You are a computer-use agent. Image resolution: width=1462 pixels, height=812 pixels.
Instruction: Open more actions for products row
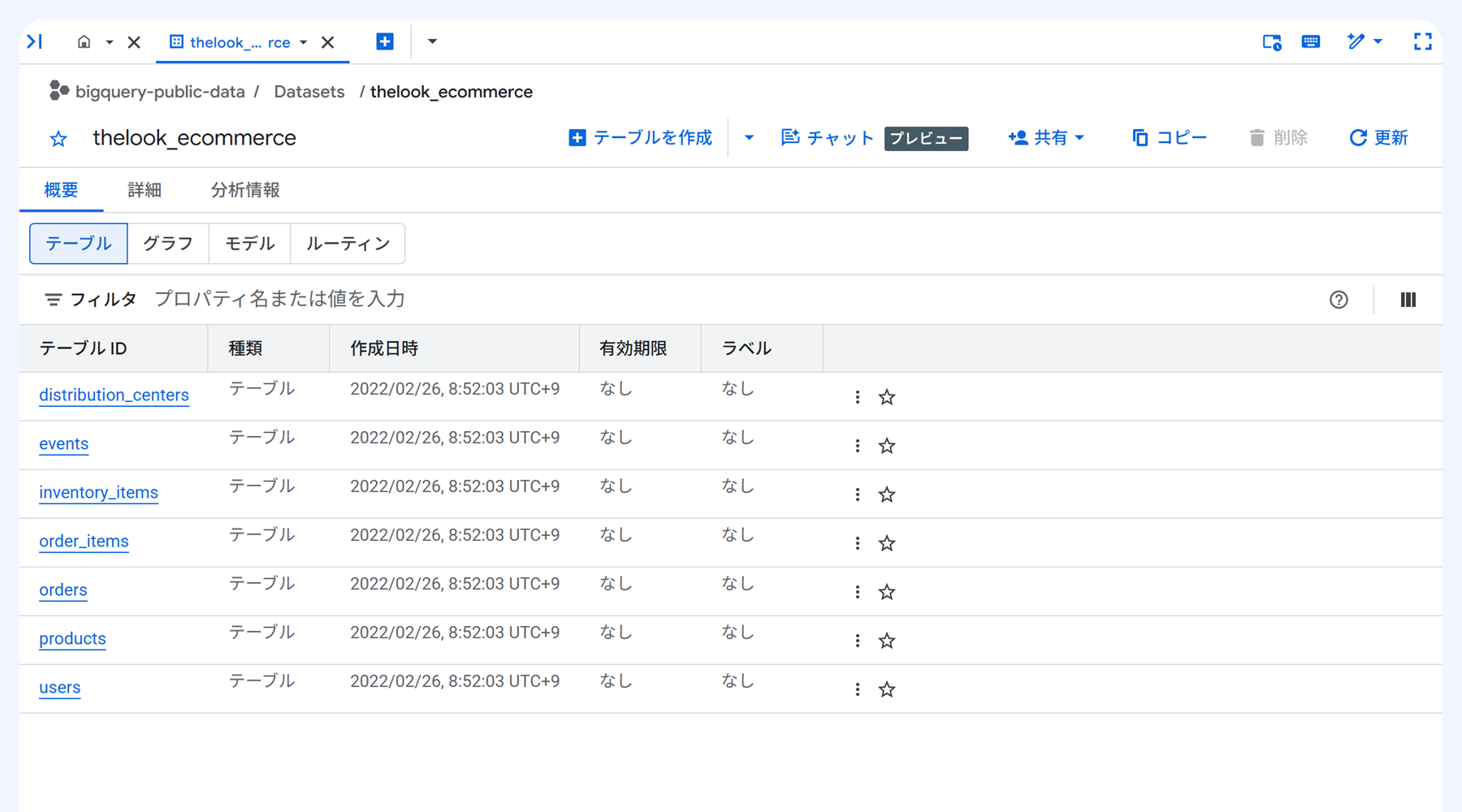857,641
